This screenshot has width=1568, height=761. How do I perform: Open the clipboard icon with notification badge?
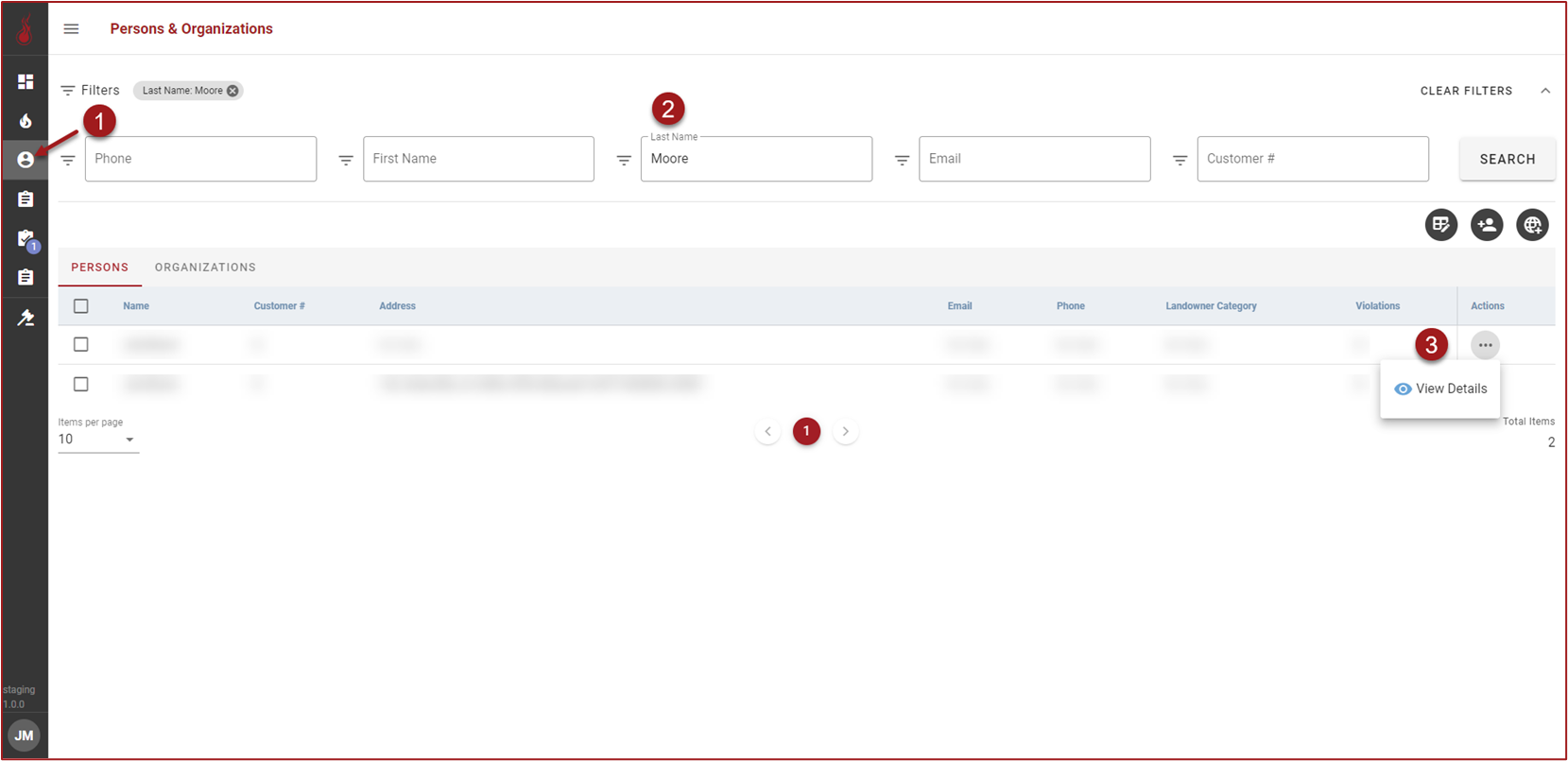point(26,239)
